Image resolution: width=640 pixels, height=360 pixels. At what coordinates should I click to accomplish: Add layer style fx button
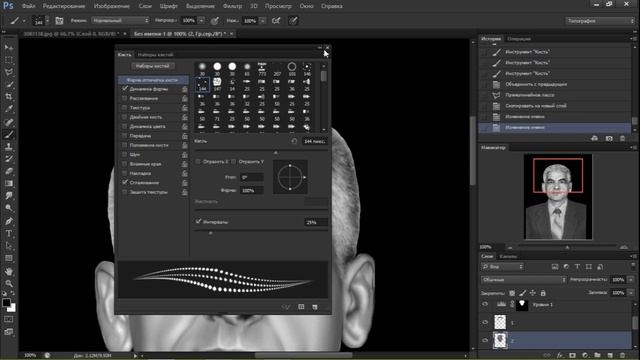(x=560, y=356)
